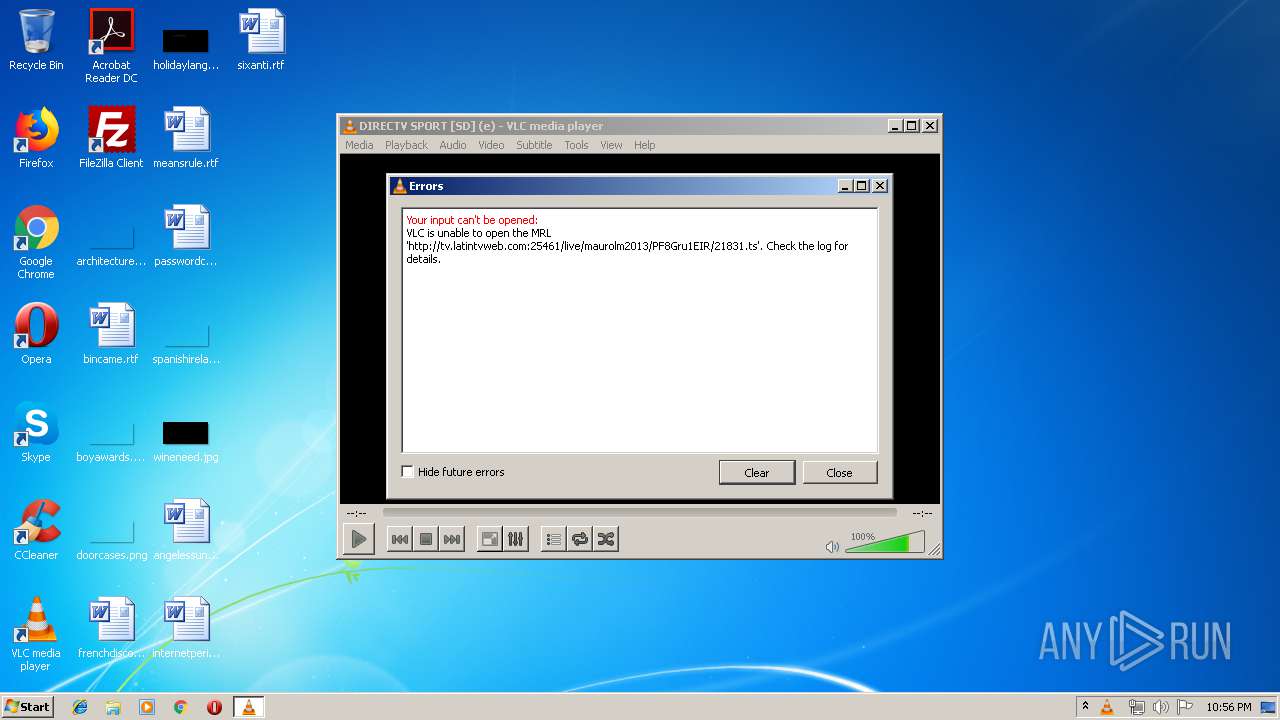Screen dimensions: 1280x720
Task: Open the Help menu in VLC
Action: coord(645,145)
